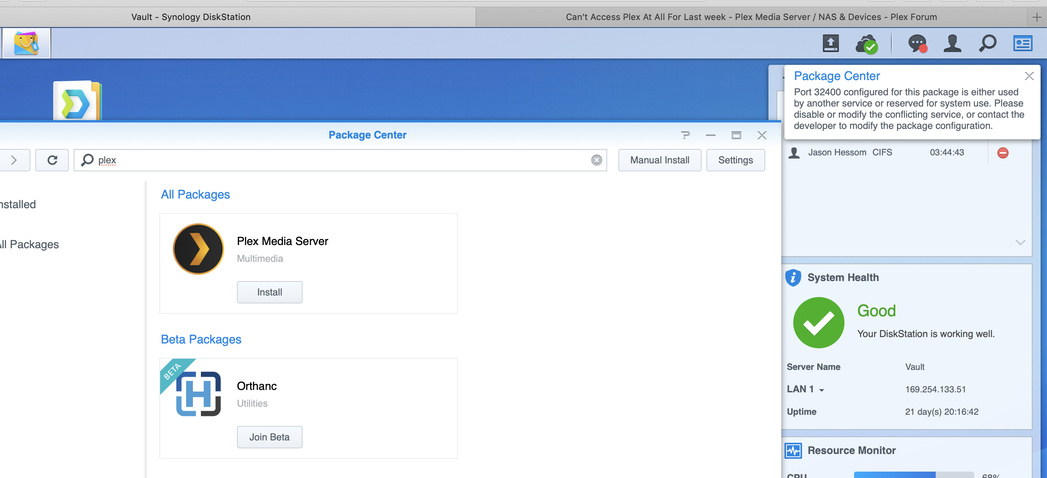Open the Upload Queue icon in taskbar
The image size is (1047, 478).
830,44
